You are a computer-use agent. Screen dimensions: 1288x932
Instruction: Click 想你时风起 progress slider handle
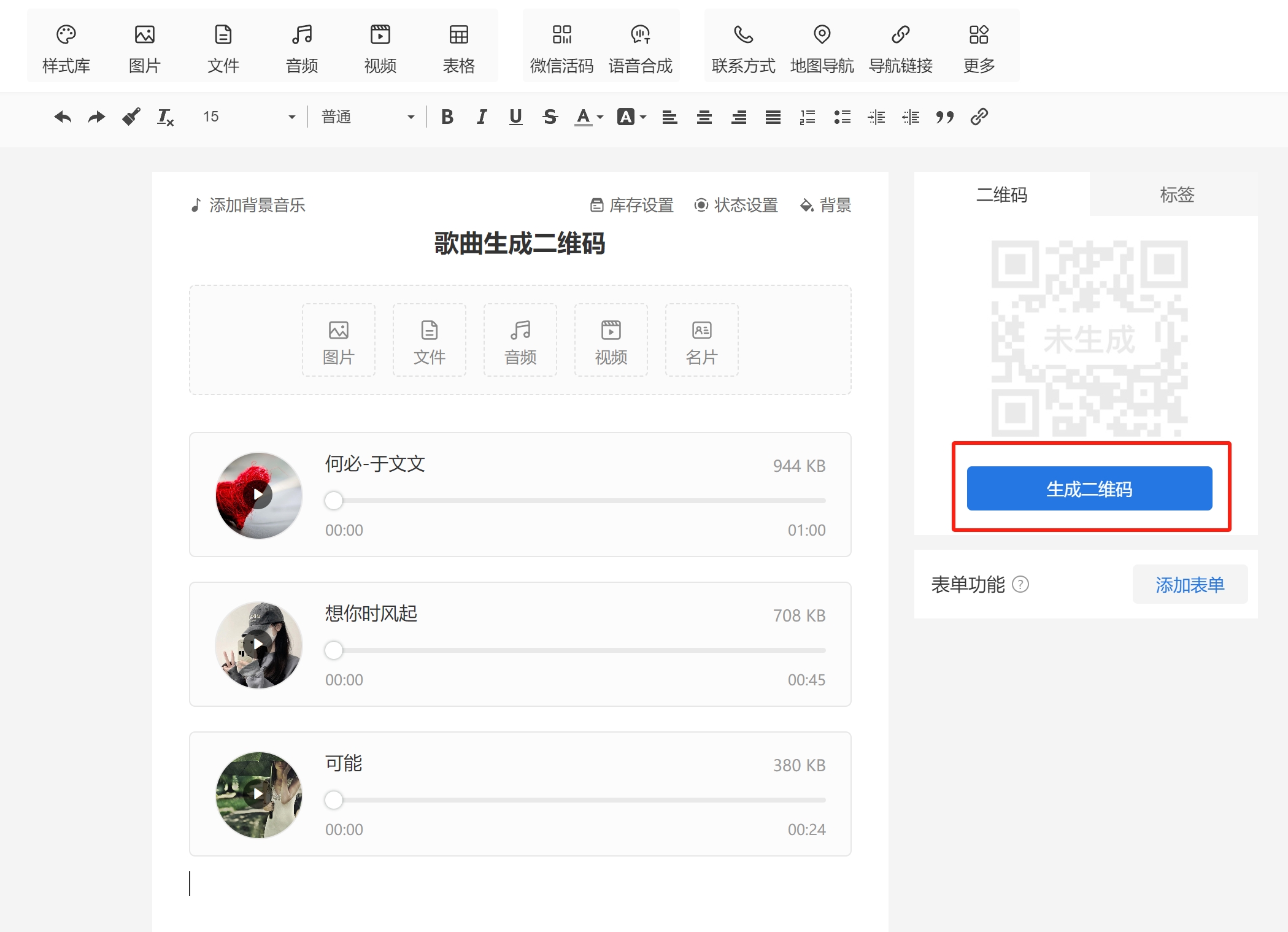point(334,650)
